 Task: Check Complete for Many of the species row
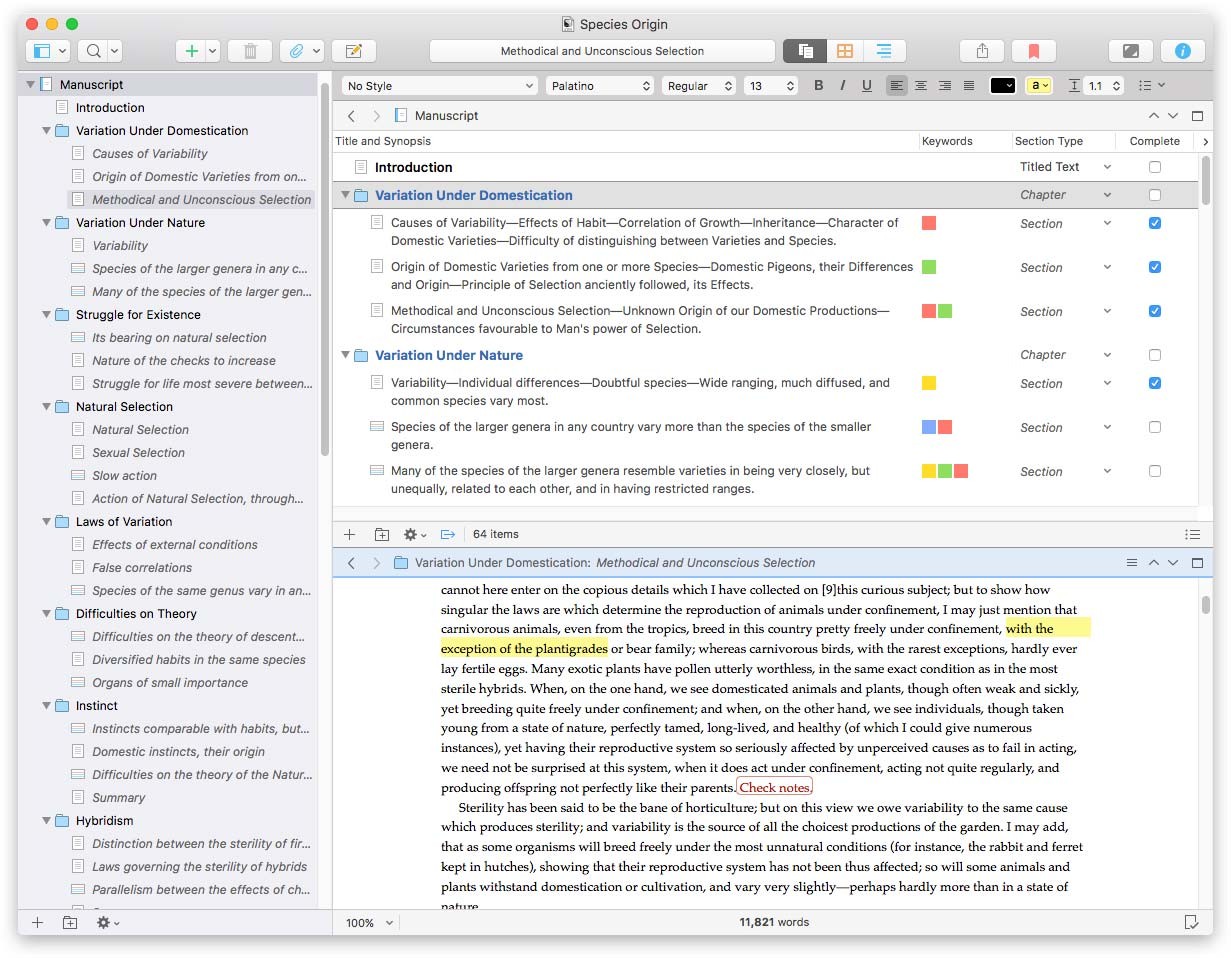1155,471
